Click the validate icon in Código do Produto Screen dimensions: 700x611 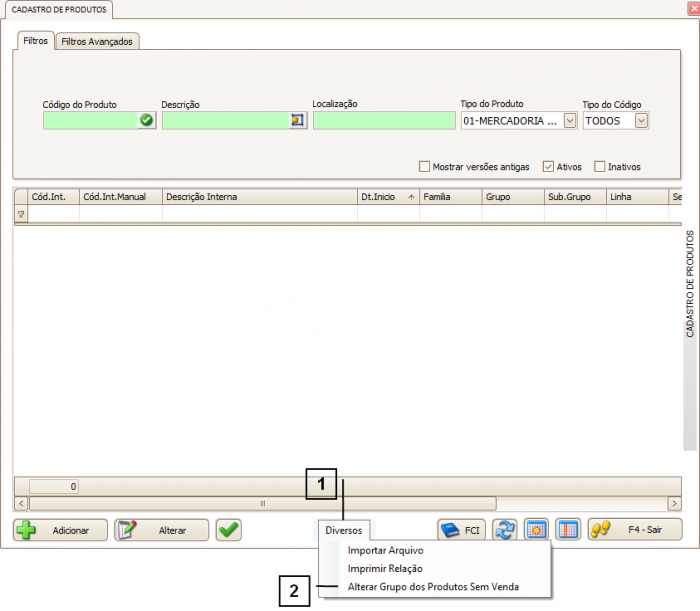147,120
